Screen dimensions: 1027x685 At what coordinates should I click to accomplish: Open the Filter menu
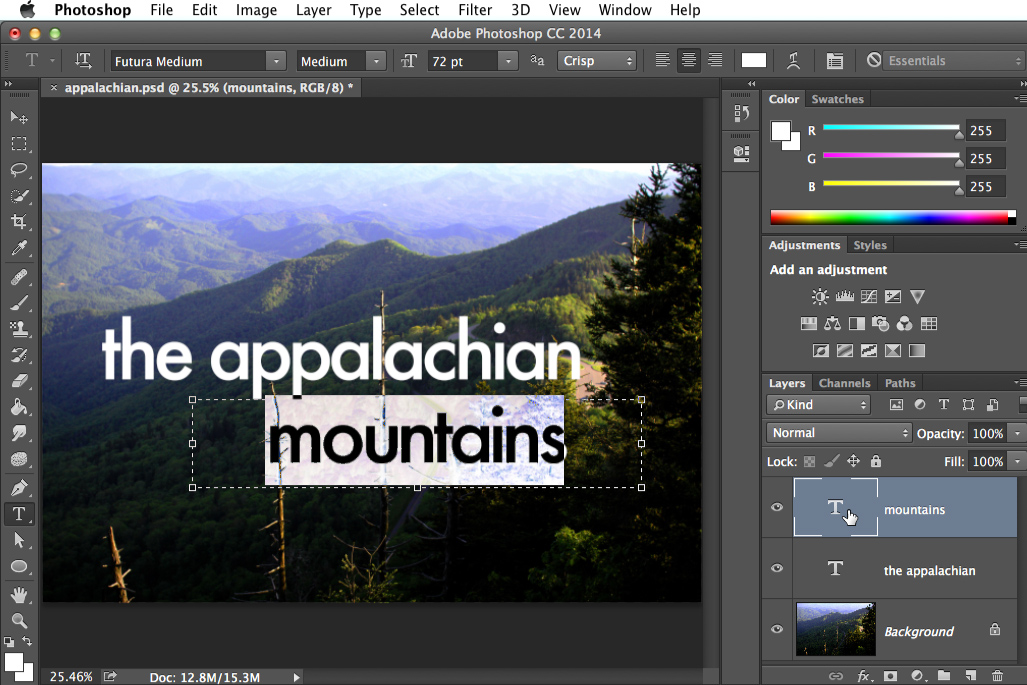(x=474, y=10)
